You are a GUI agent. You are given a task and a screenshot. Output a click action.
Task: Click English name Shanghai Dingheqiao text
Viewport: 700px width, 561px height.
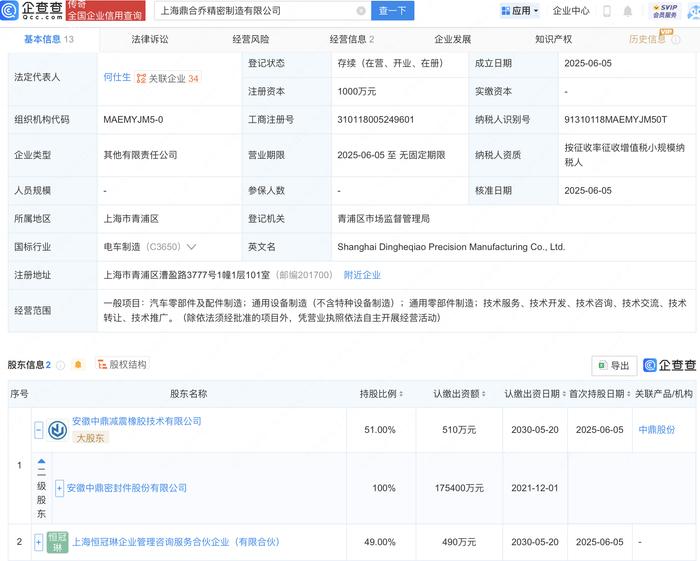(x=451, y=247)
